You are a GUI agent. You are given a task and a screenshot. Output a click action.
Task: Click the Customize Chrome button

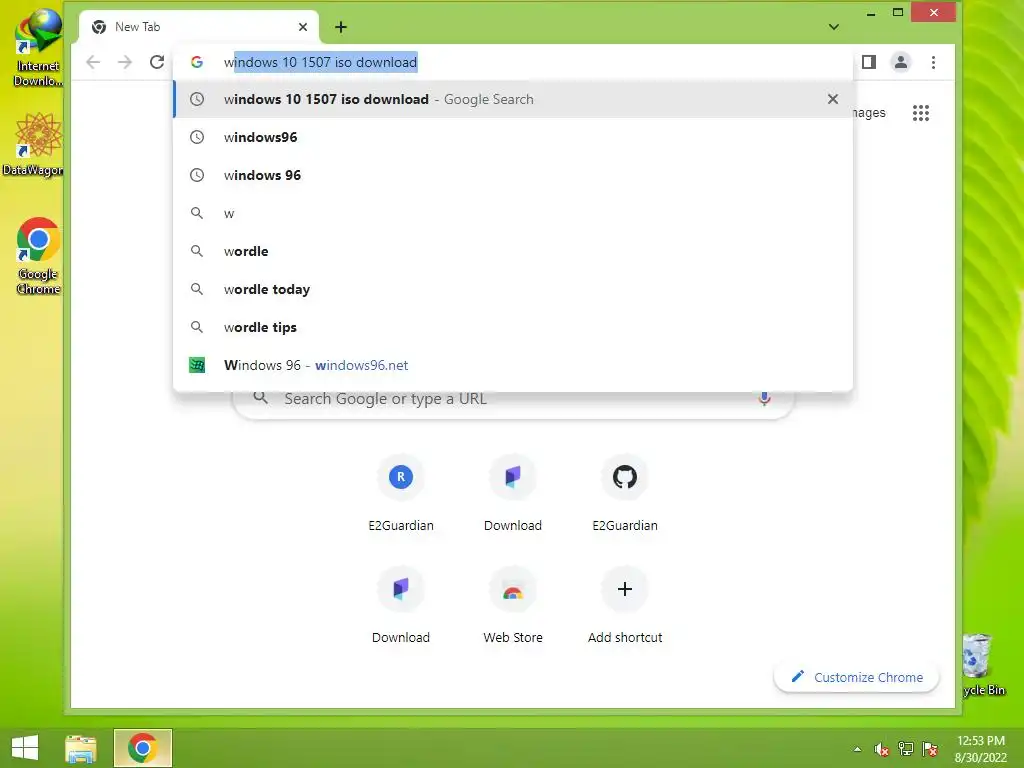pos(856,677)
